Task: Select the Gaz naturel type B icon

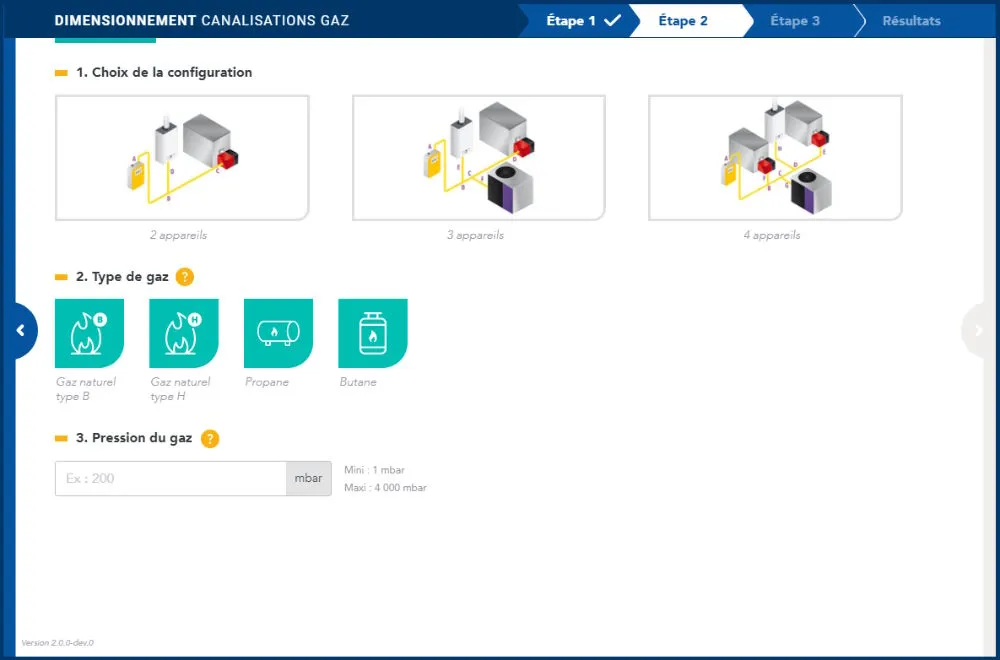Action: (x=89, y=333)
